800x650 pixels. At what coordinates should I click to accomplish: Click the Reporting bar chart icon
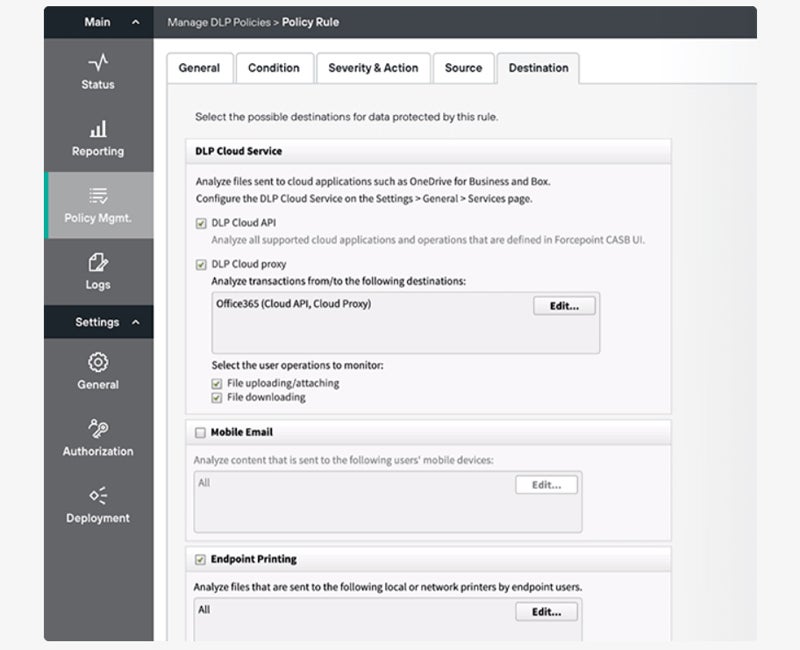tap(98, 130)
